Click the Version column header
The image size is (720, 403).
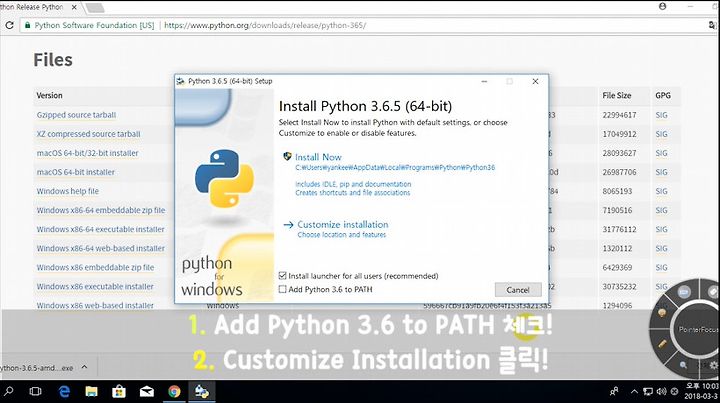click(x=49, y=95)
